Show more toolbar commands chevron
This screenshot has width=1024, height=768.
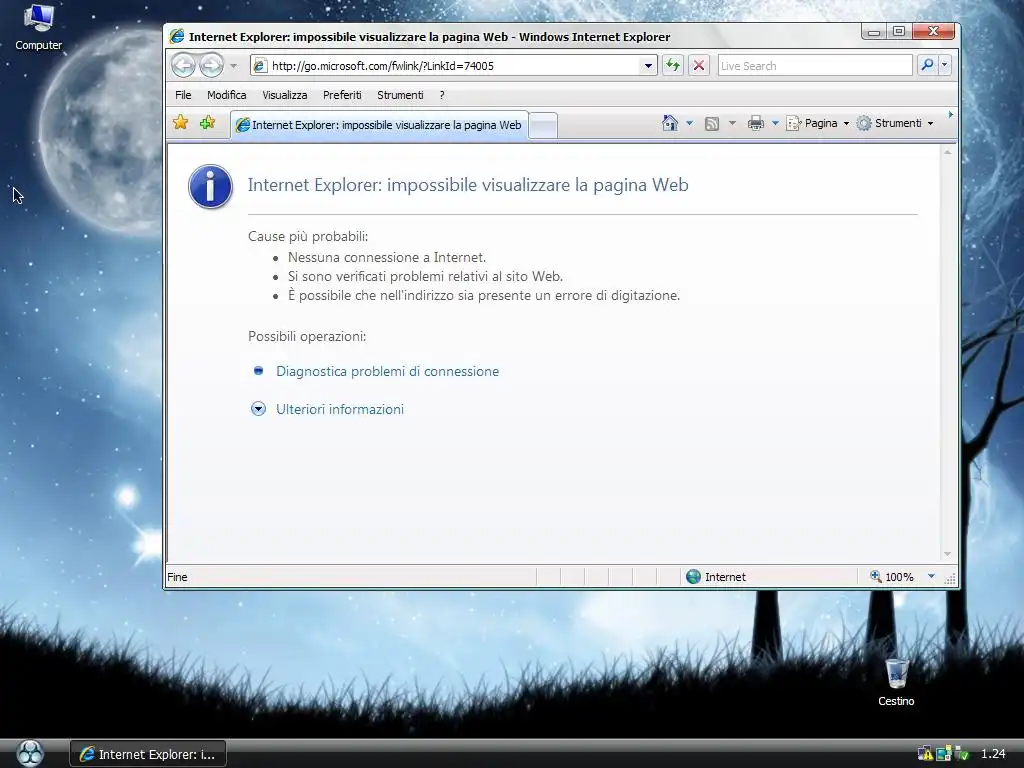pyautogui.click(x=951, y=115)
